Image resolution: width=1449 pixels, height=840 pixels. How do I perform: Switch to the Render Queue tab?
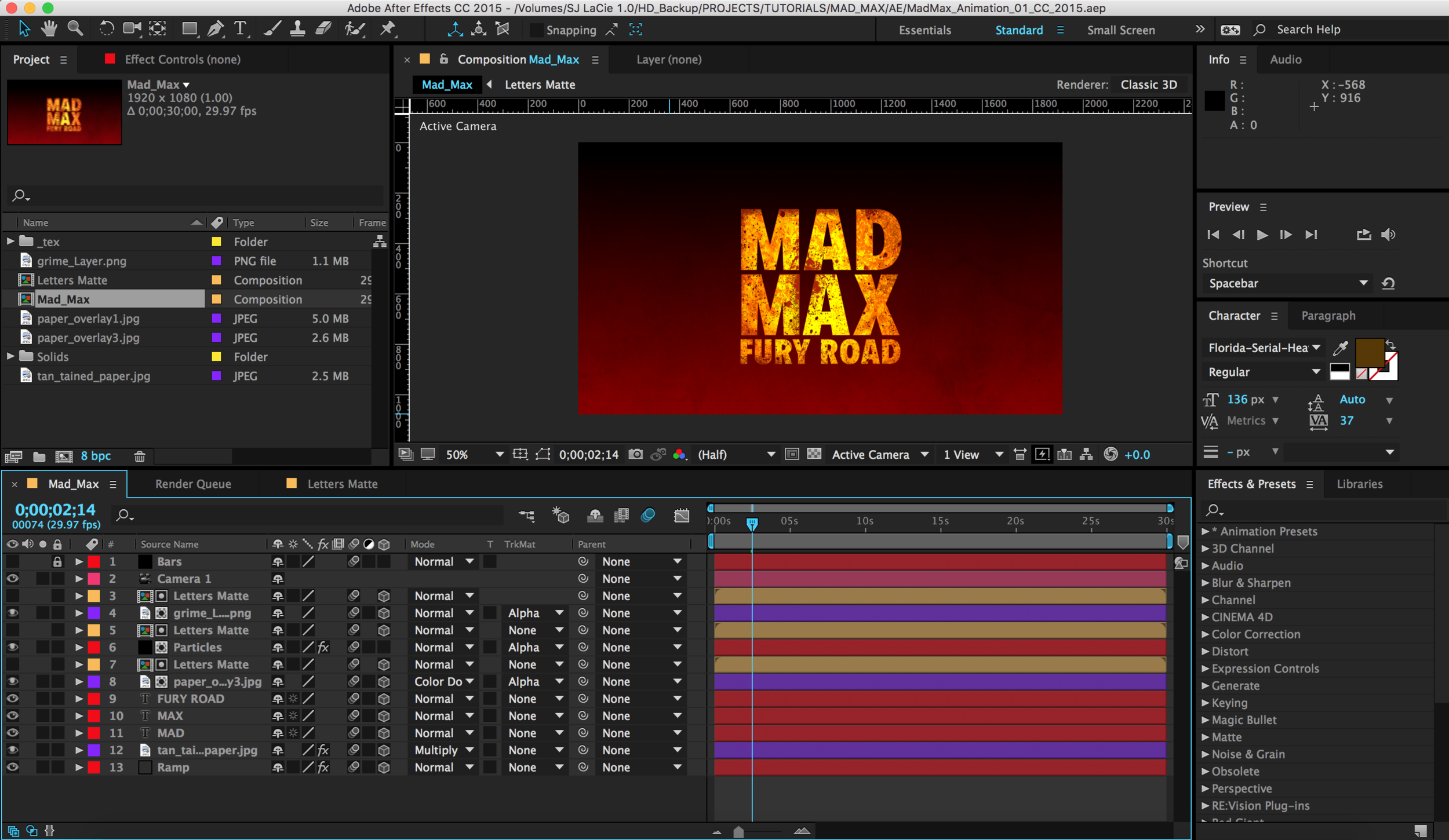[193, 484]
